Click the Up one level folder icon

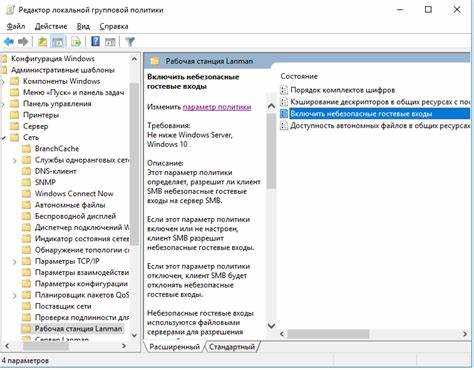[x=42, y=42]
